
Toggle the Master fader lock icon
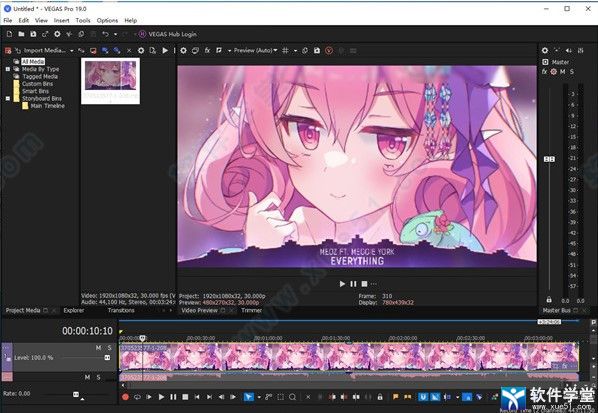tap(549, 300)
